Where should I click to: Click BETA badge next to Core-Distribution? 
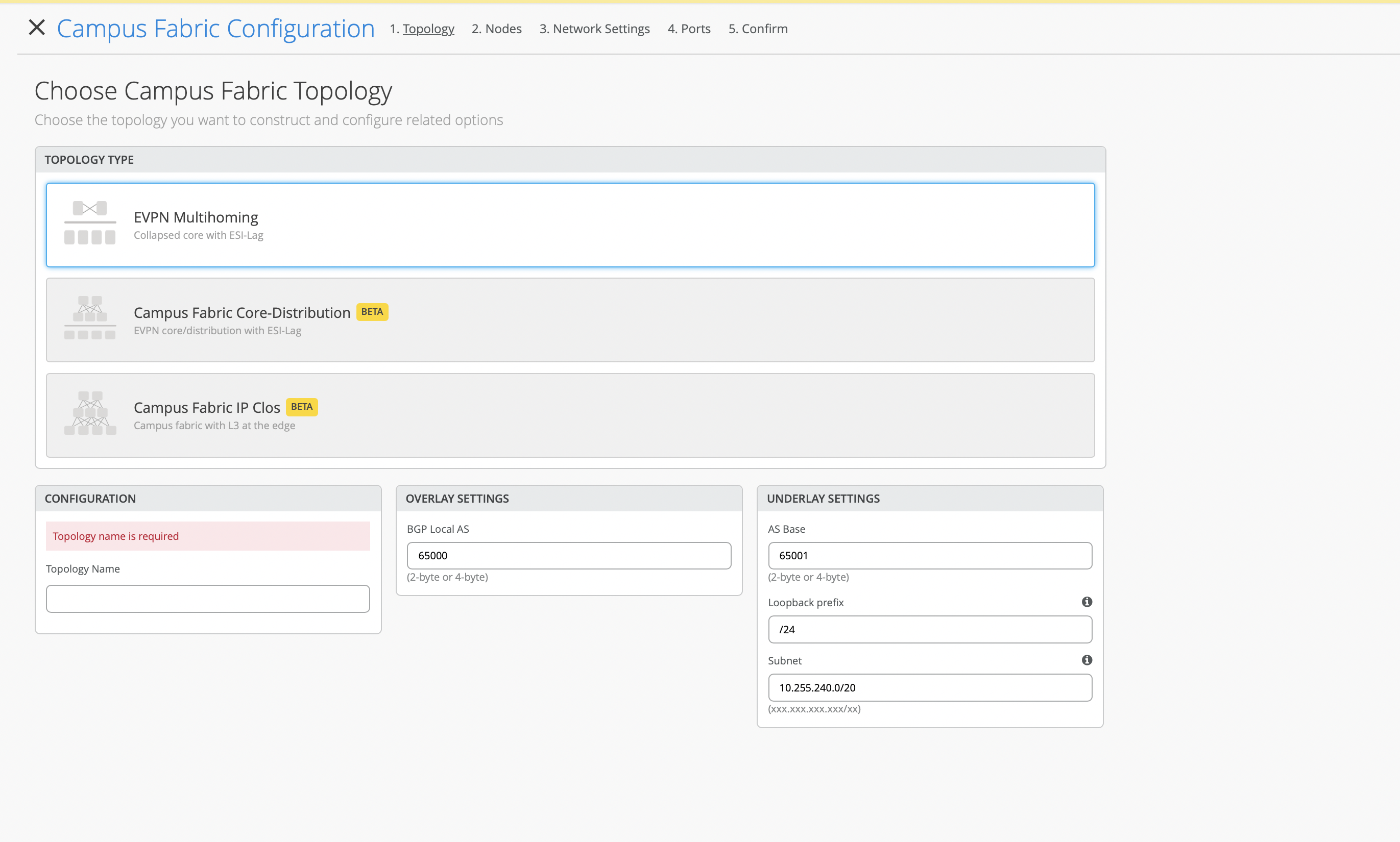coord(372,311)
